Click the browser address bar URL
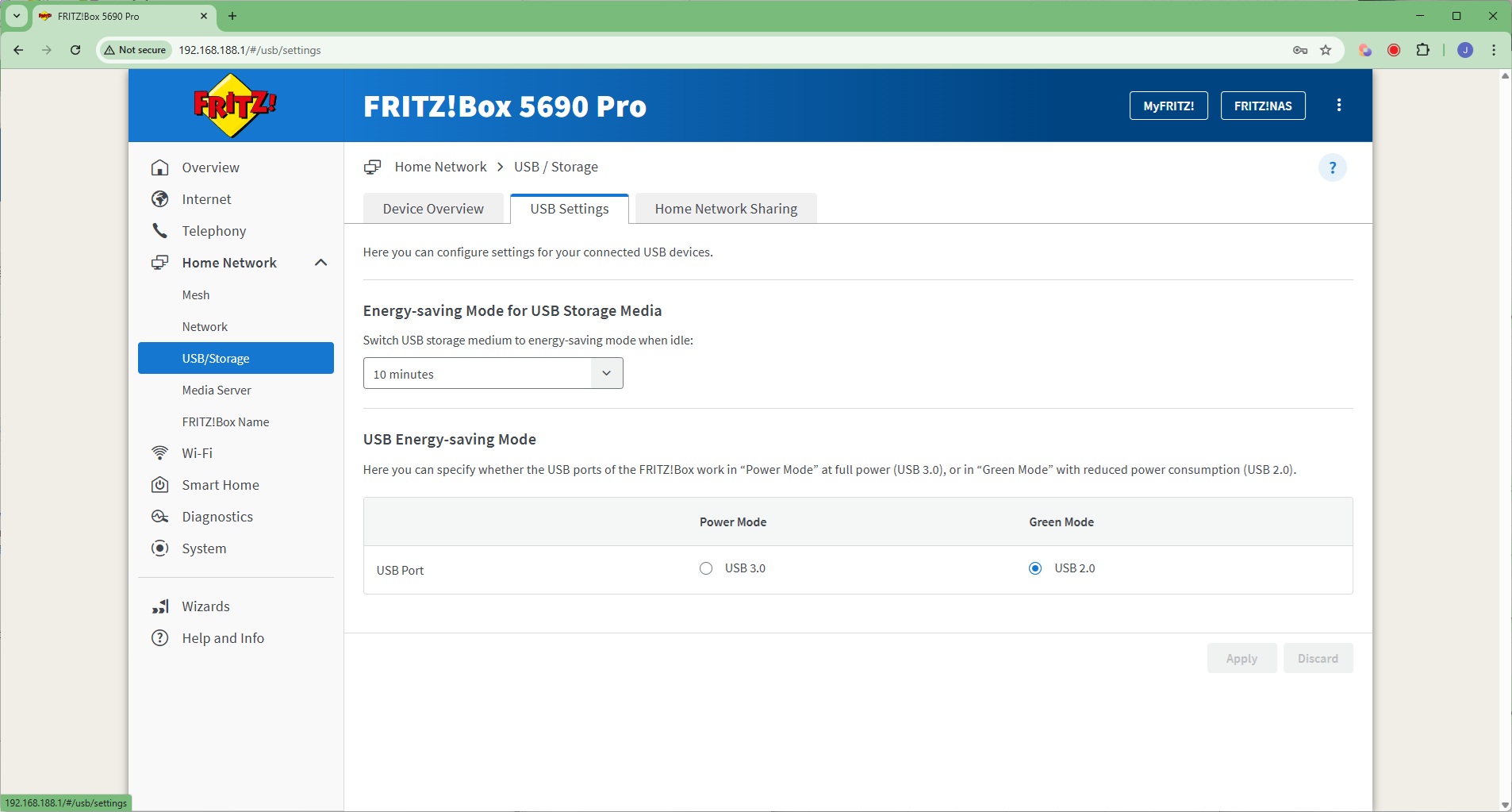The width and height of the screenshot is (1512, 812). [x=250, y=50]
